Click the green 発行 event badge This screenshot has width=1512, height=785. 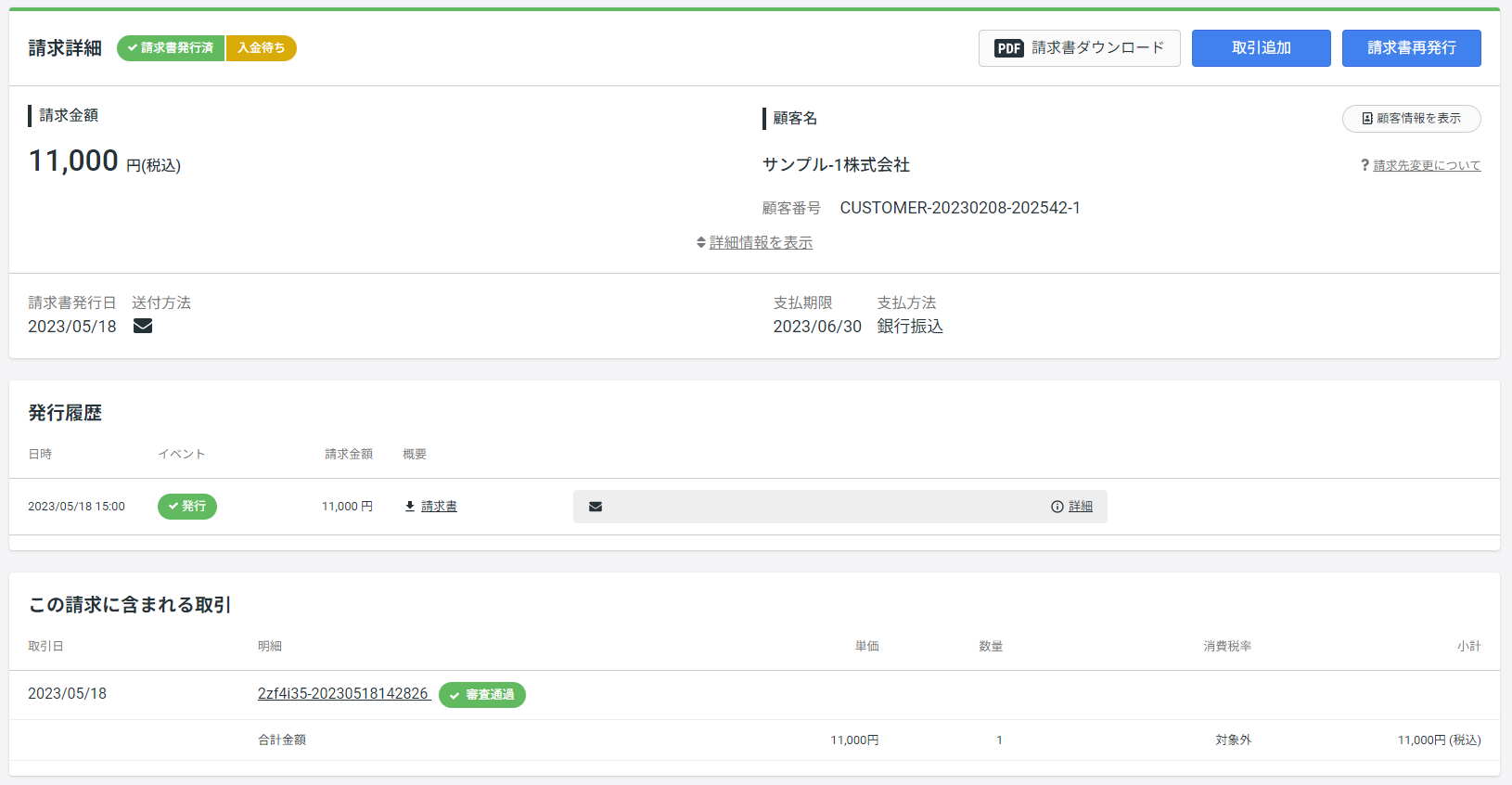(x=187, y=507)
